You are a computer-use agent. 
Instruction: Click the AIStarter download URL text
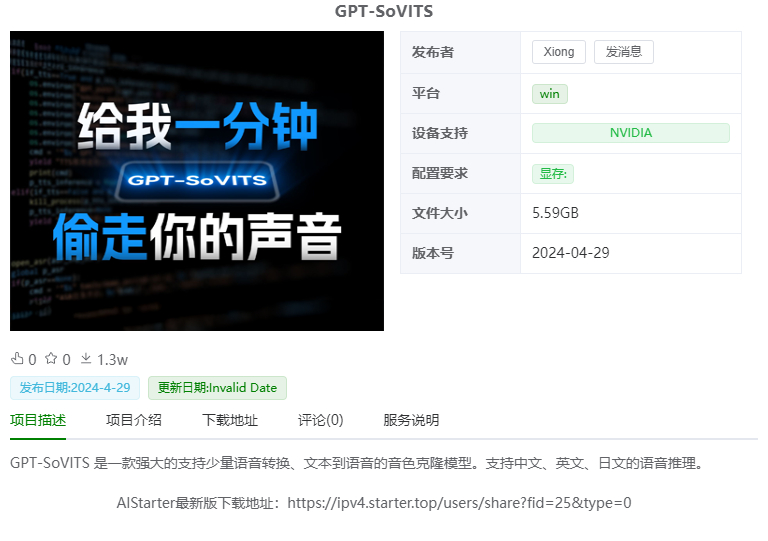pyautogui.click(x=459, y=503)
